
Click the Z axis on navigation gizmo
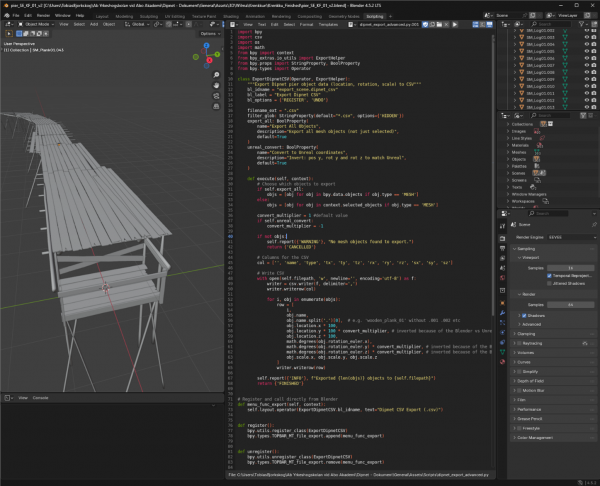click(x=206, y=46)
